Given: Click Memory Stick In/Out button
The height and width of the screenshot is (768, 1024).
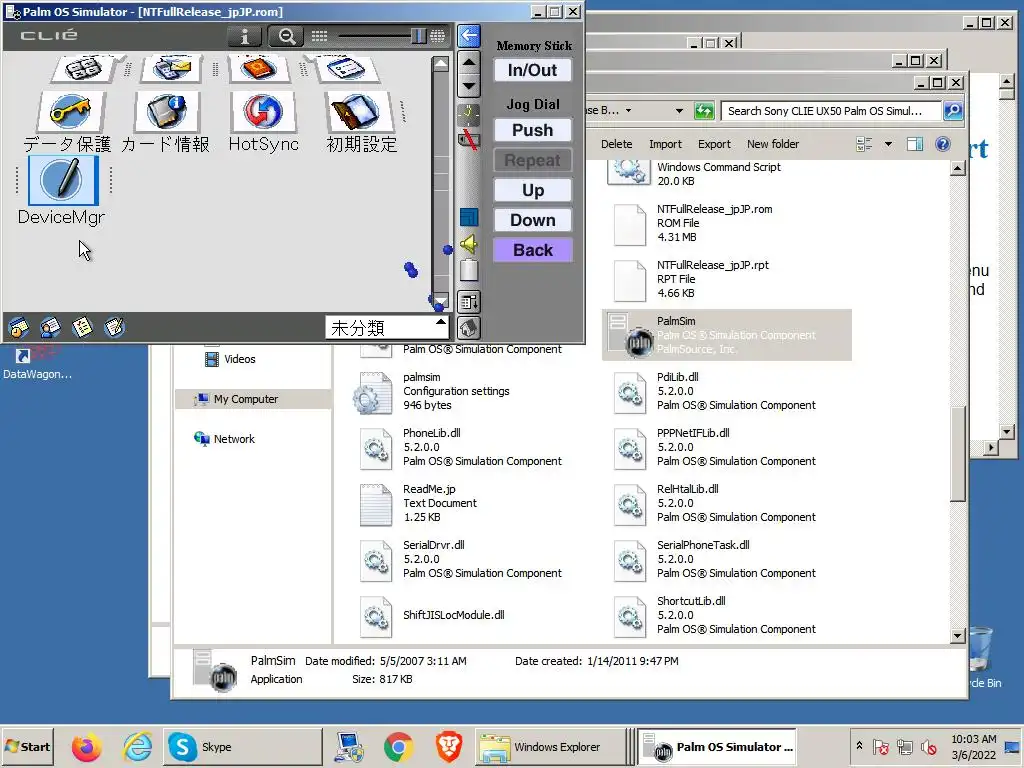Looking at the screenshot, I should pos(532,70).
